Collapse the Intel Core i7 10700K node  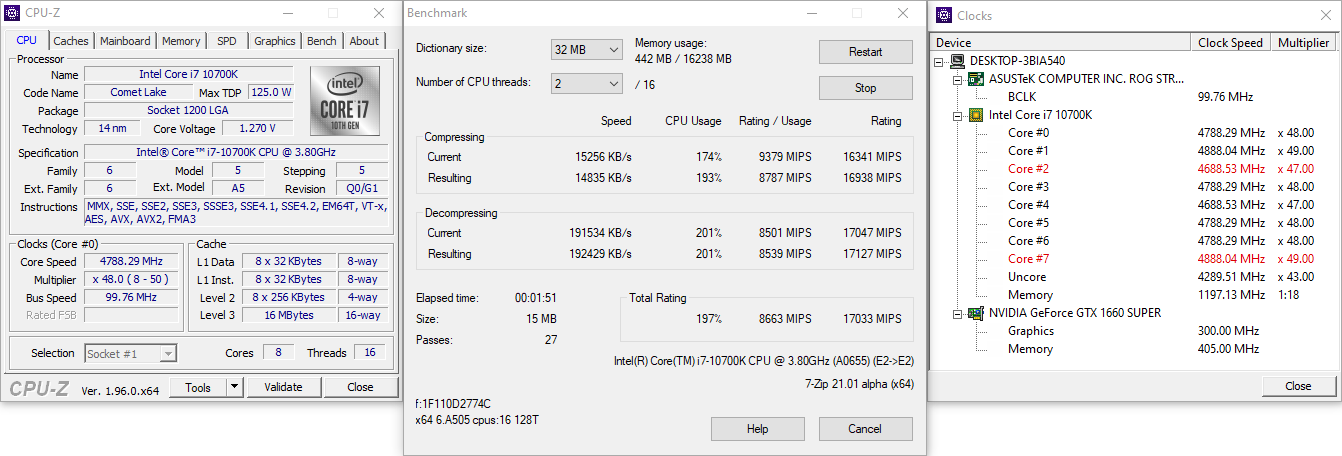coord(958,115)
